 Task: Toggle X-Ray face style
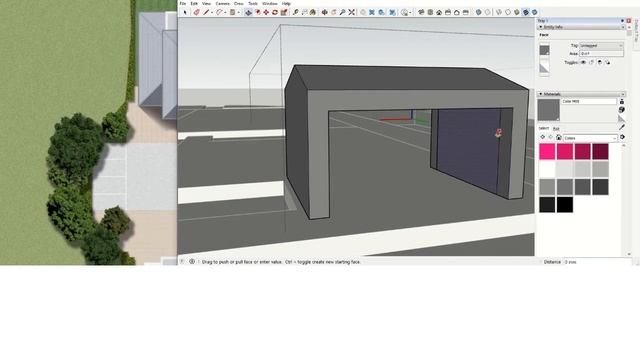tap(478, 12)
